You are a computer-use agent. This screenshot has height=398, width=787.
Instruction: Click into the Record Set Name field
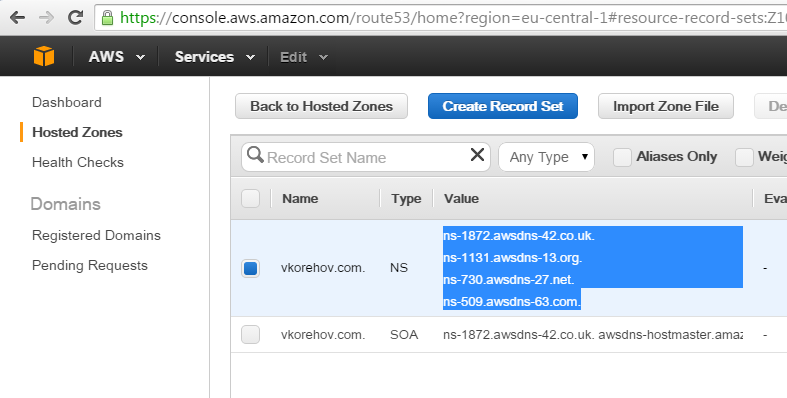(x=366, y=157)
